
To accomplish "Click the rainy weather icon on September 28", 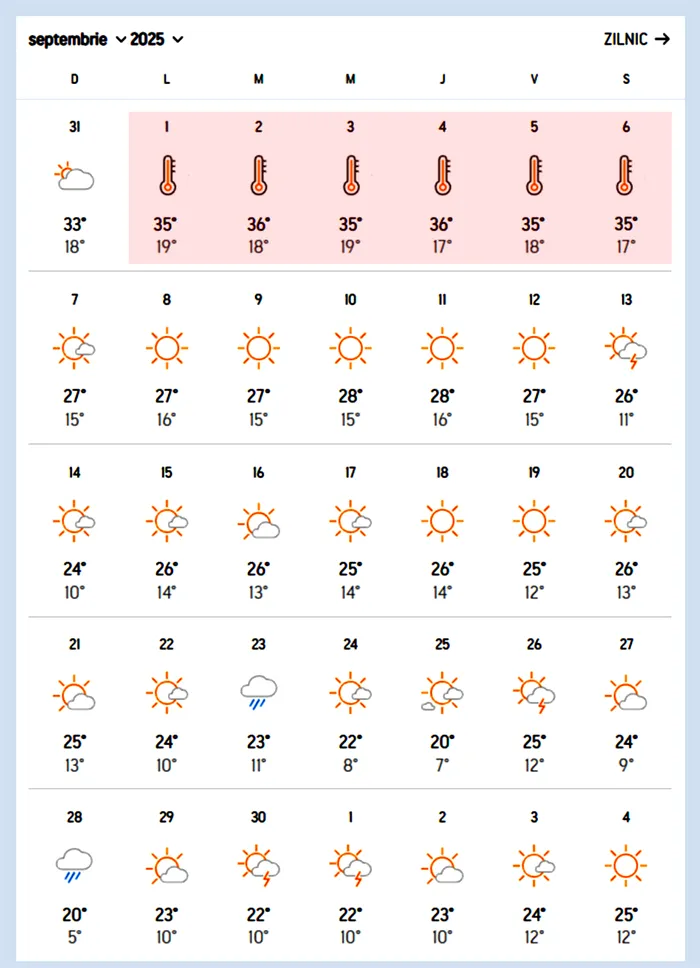I will coord(74,864).
